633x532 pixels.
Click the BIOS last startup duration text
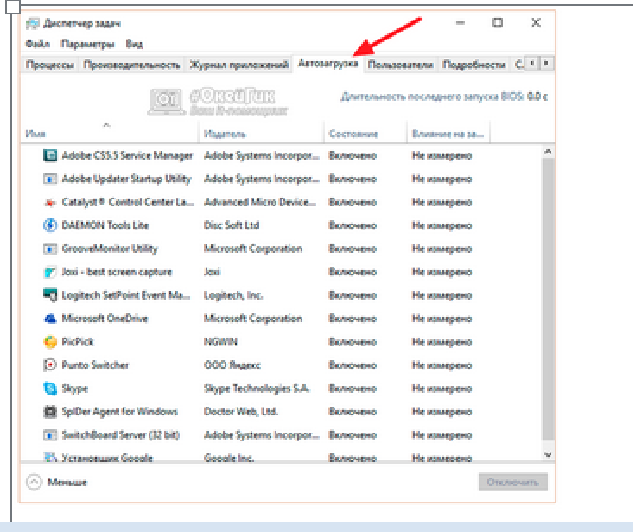444,96
